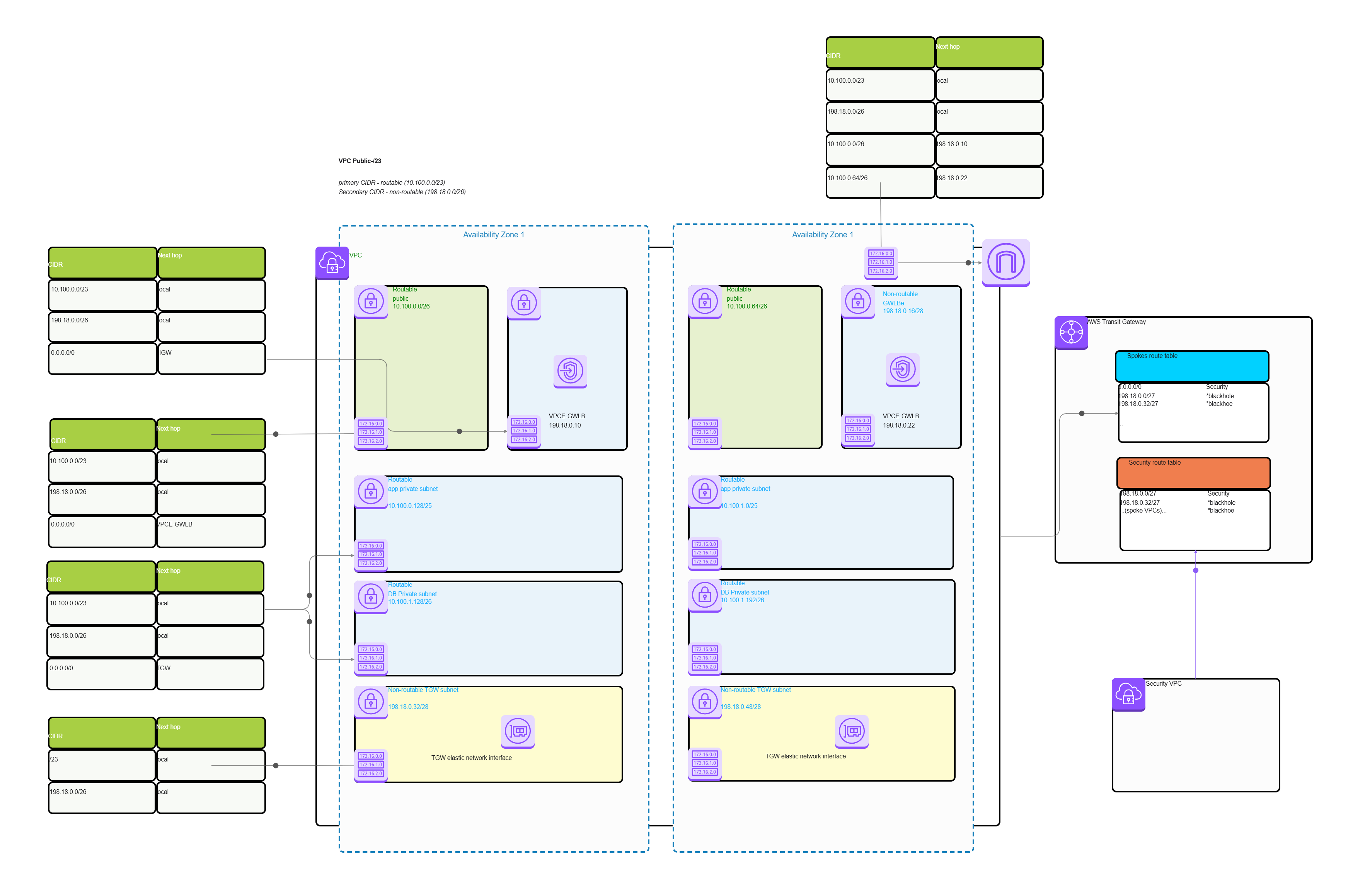Click the Security VPC cloud icon

tap(1128, 694)
